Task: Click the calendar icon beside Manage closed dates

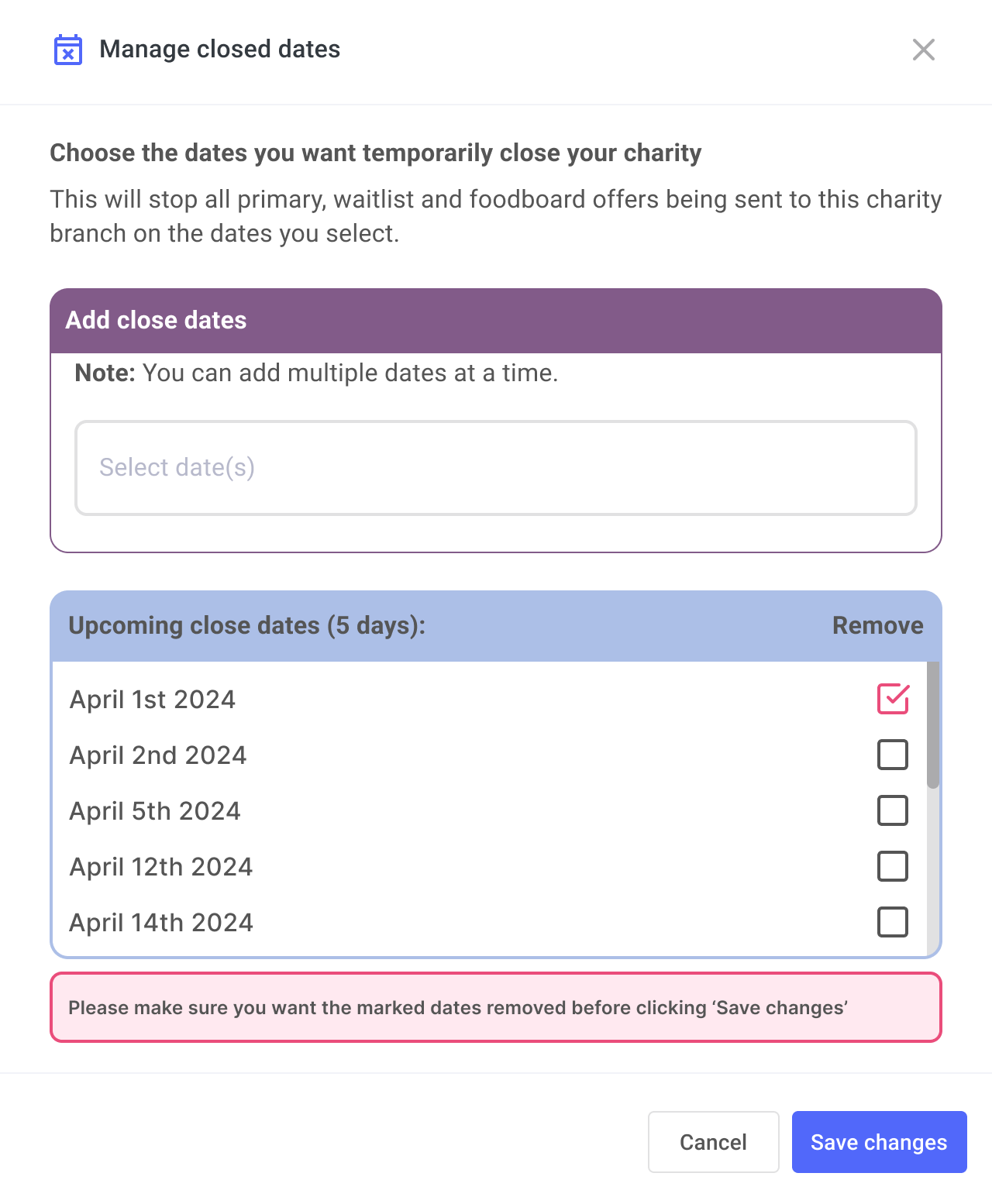Action: [68, 50]
